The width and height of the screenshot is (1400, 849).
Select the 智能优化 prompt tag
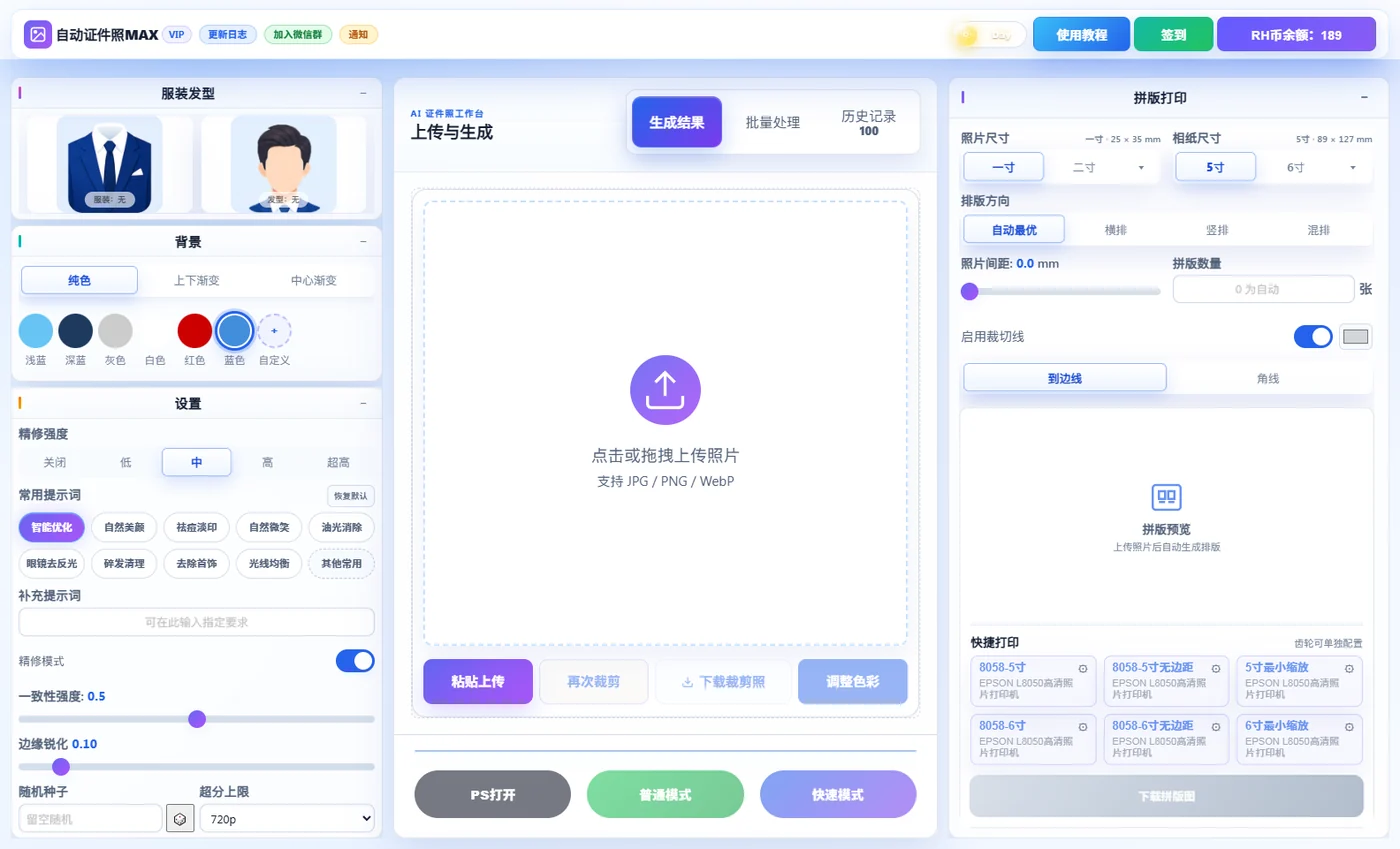[52, 527]
